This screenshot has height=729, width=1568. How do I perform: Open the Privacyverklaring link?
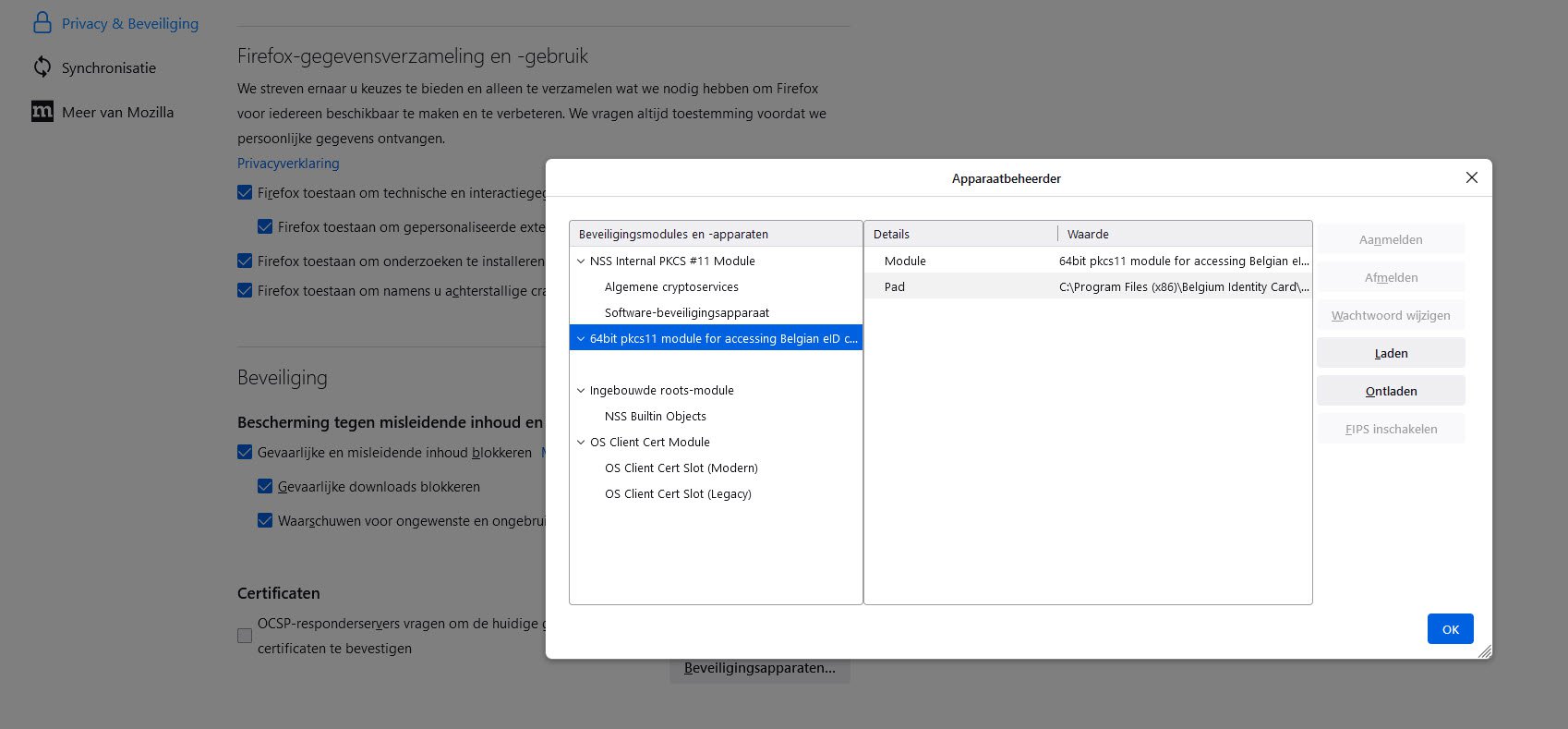288,163
